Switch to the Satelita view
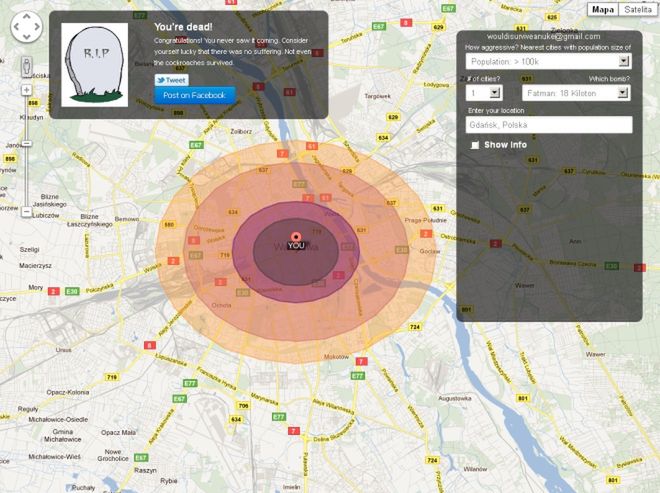The width and height of the screenshot is (660, 493). (637, 9)
